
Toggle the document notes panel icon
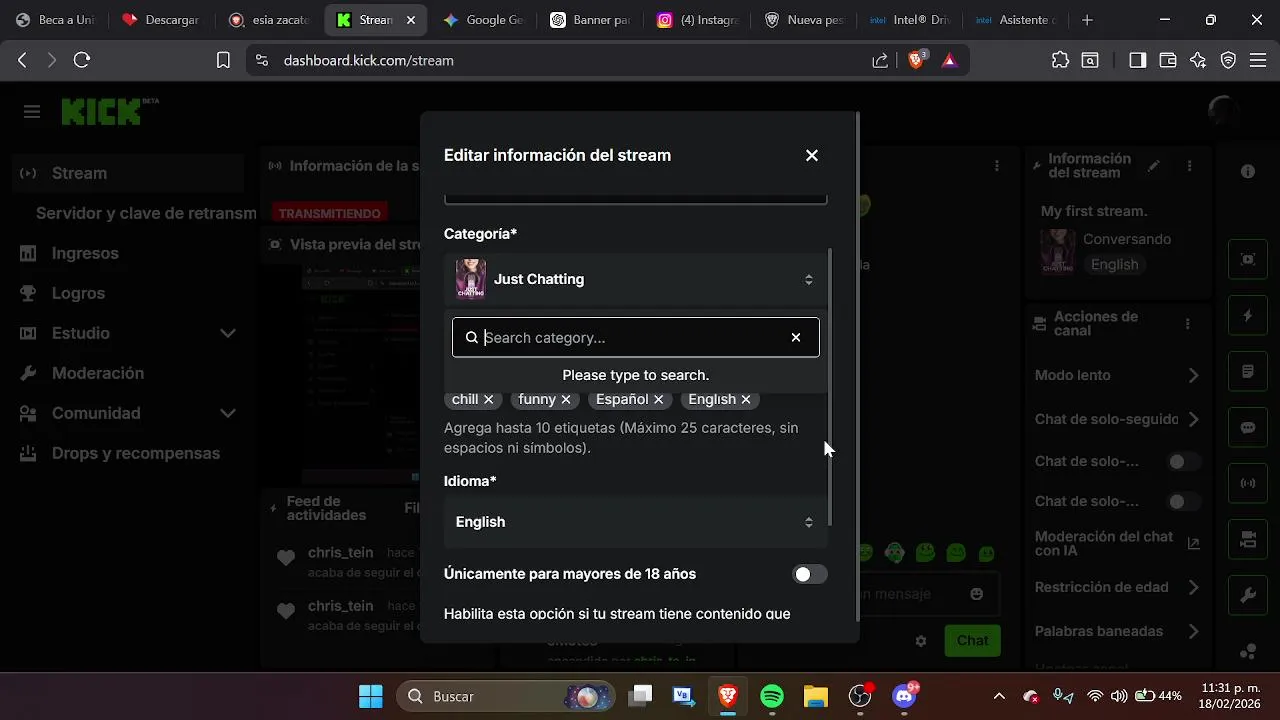[x=1247, y=371]
